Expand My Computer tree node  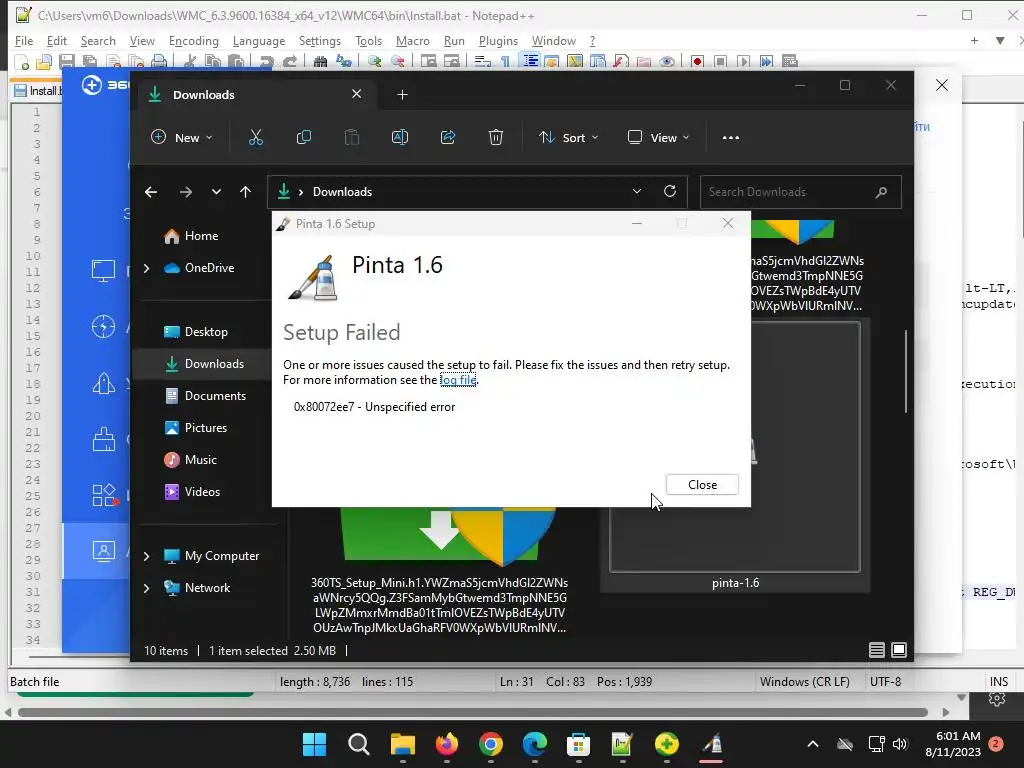[x=146, y=556]
